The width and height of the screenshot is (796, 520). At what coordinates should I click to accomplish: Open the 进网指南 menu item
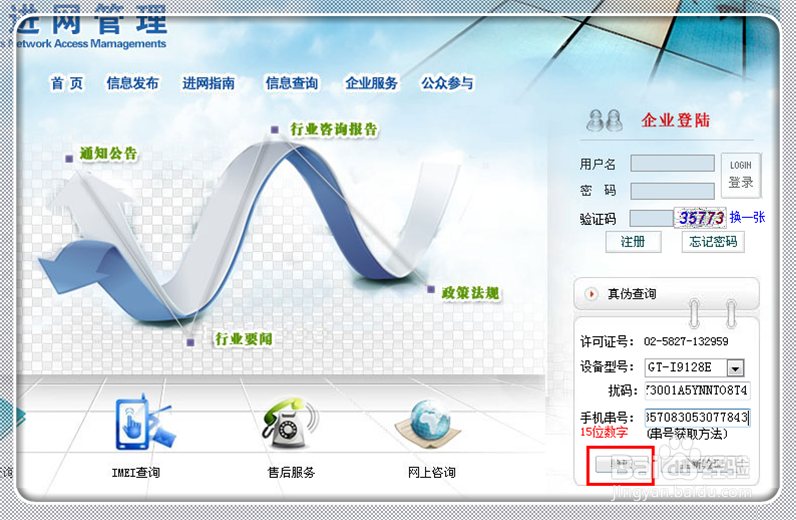point(208,83)
